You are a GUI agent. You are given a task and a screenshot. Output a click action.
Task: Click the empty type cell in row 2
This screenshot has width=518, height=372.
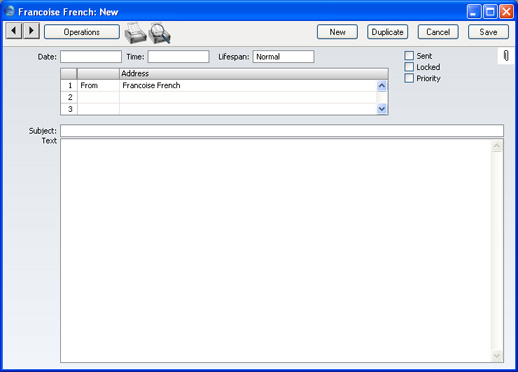98,97
